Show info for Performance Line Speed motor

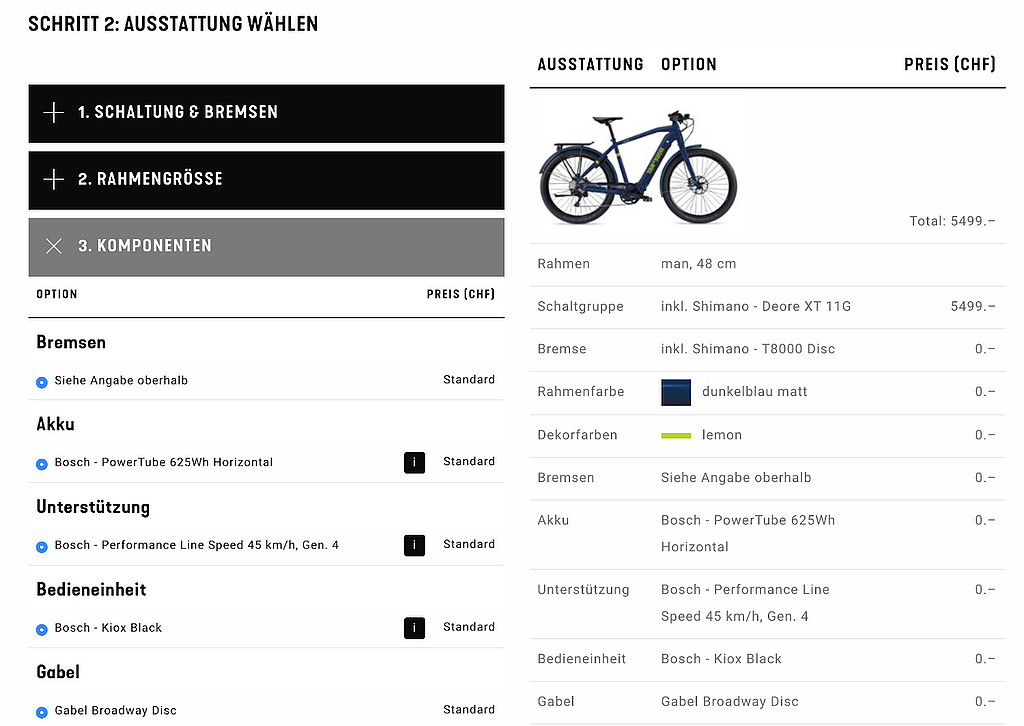point(414,545)
